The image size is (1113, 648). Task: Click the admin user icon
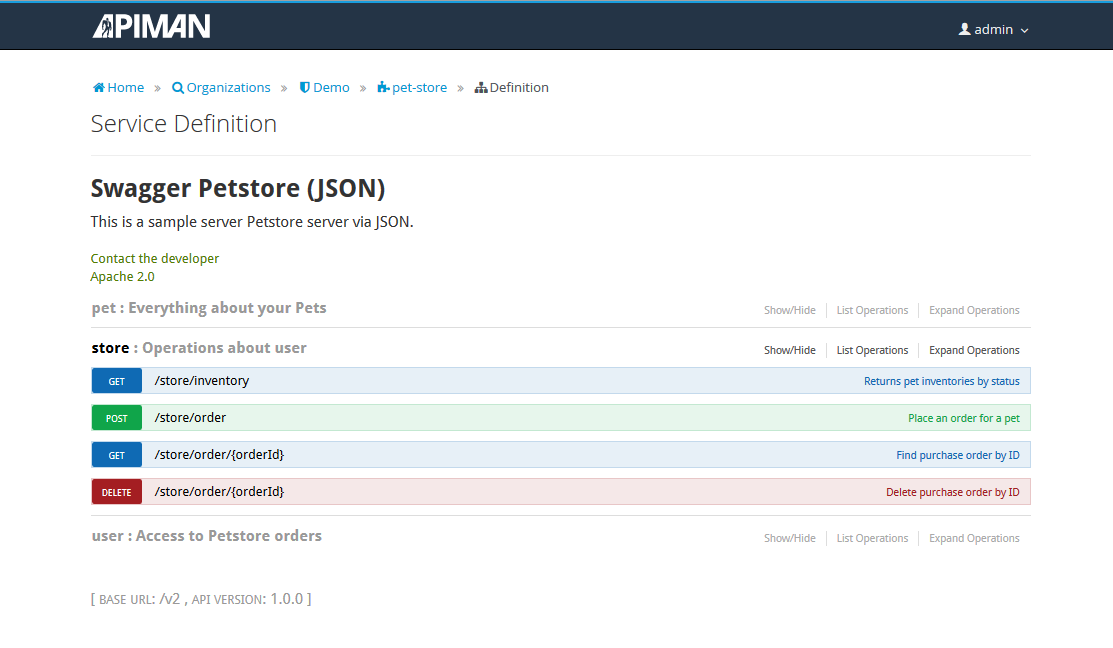pos(965,29)
